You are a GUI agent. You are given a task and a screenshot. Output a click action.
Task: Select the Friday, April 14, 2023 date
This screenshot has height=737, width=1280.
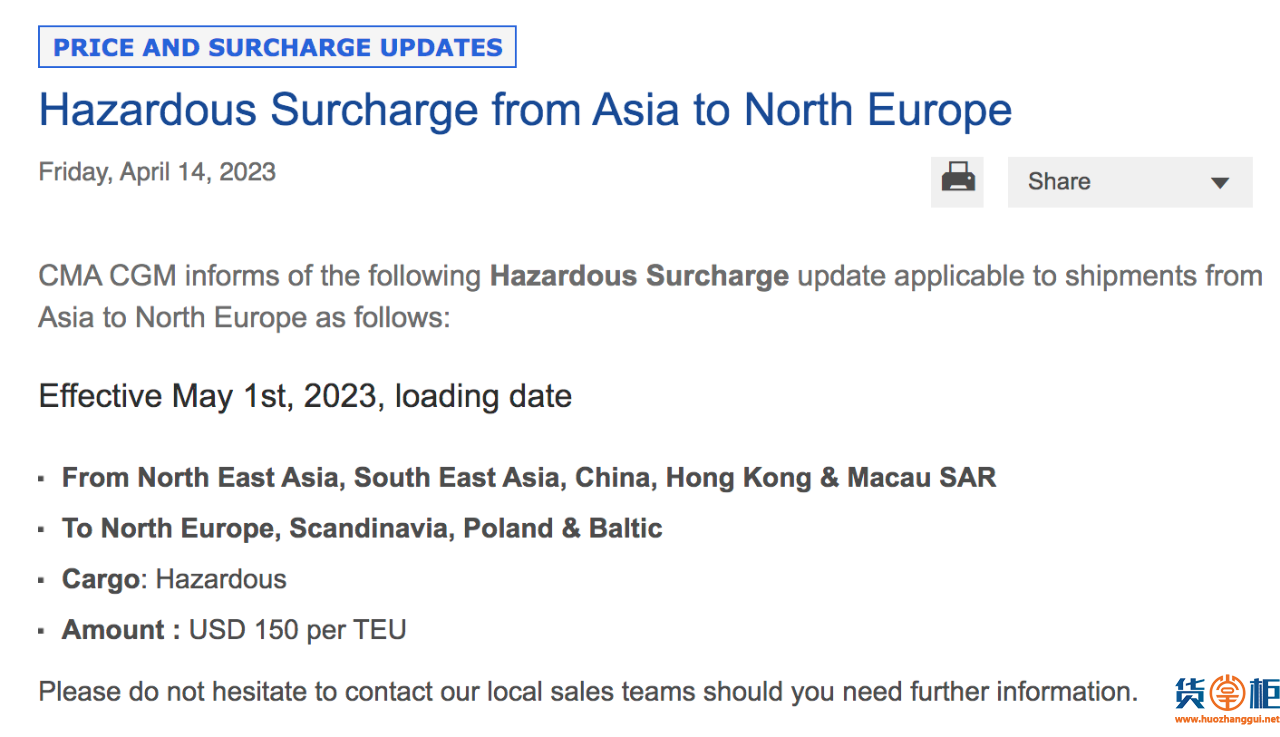click(x=157, y=172)
